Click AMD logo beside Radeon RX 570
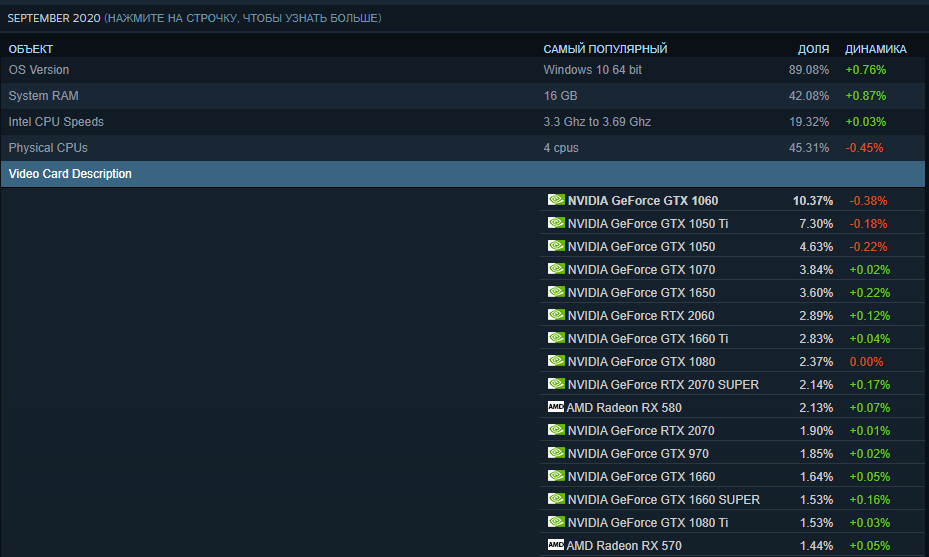 click(556, 545)
